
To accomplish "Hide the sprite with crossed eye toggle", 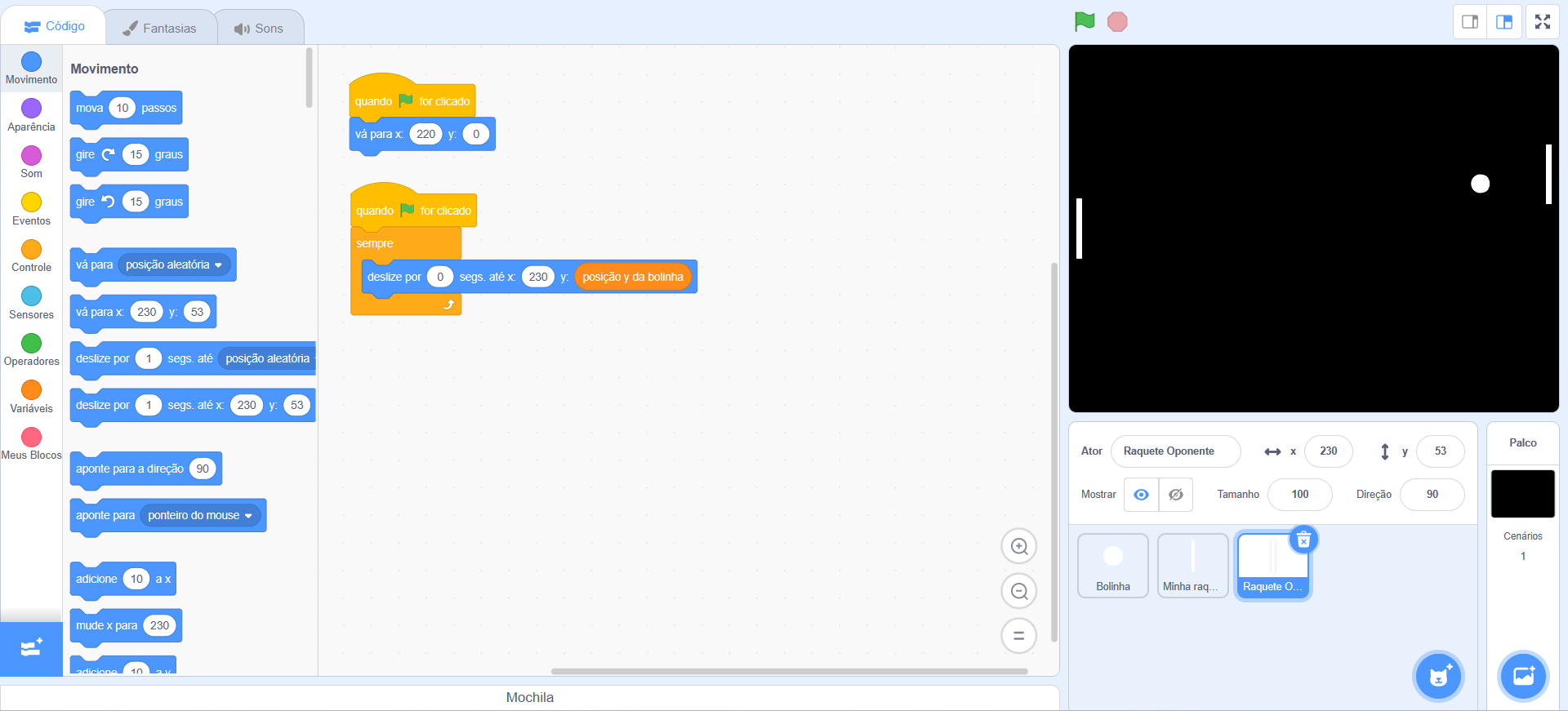I will click(1176, 495).
